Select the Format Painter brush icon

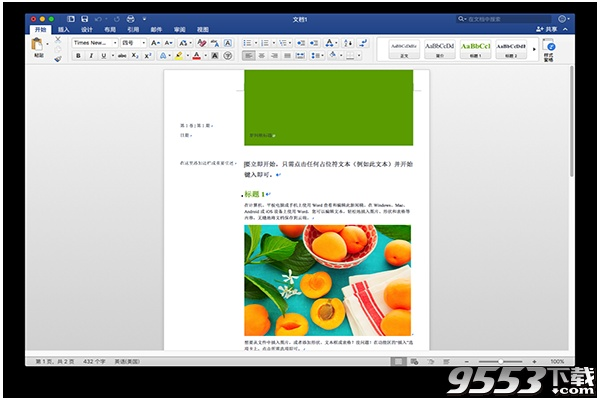tap(58, 58)
